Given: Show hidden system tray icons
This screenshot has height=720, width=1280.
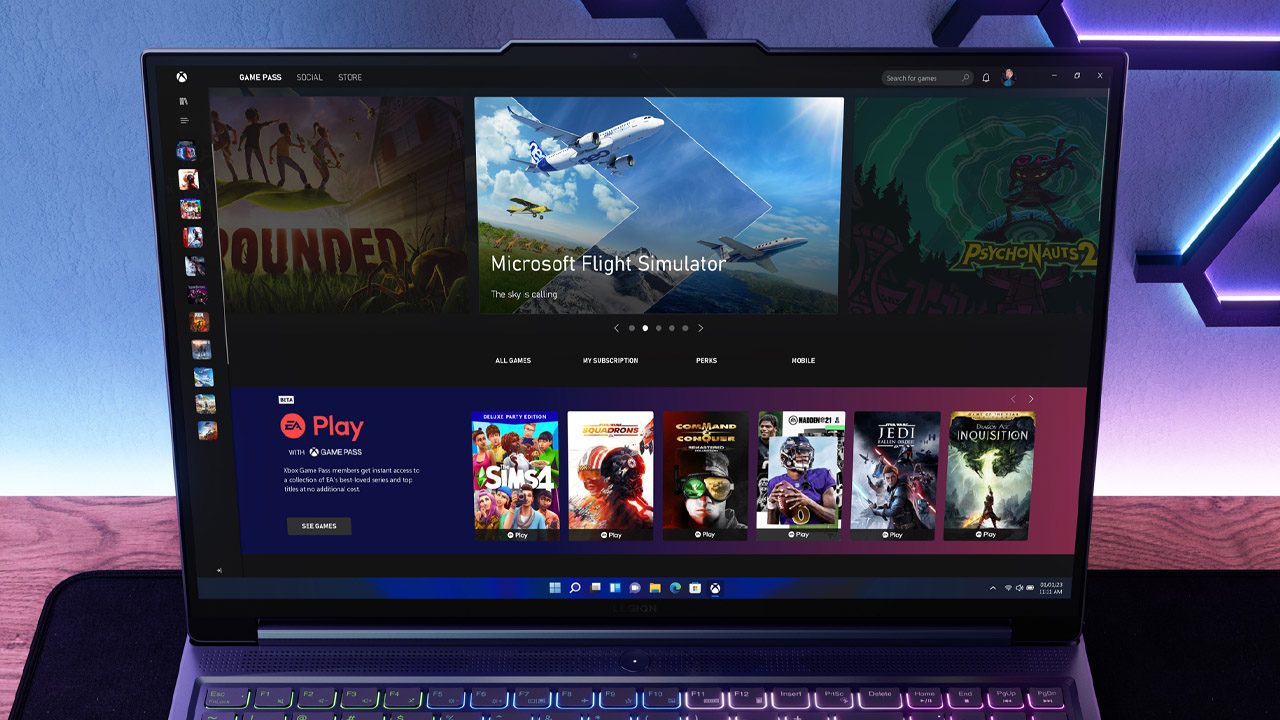Looking at the screenshot, I should 993,588.
